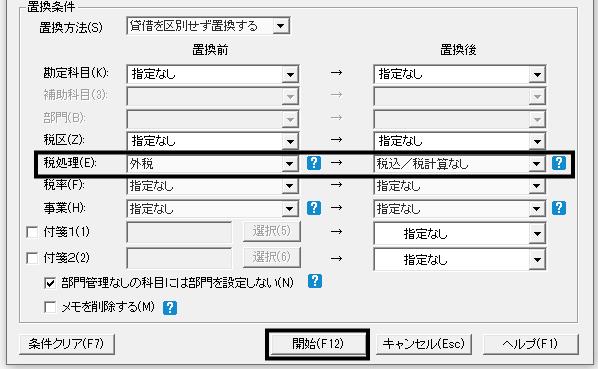Click the 開始(F12) button
The image size is (598, 369).
[x=317, y=344]
